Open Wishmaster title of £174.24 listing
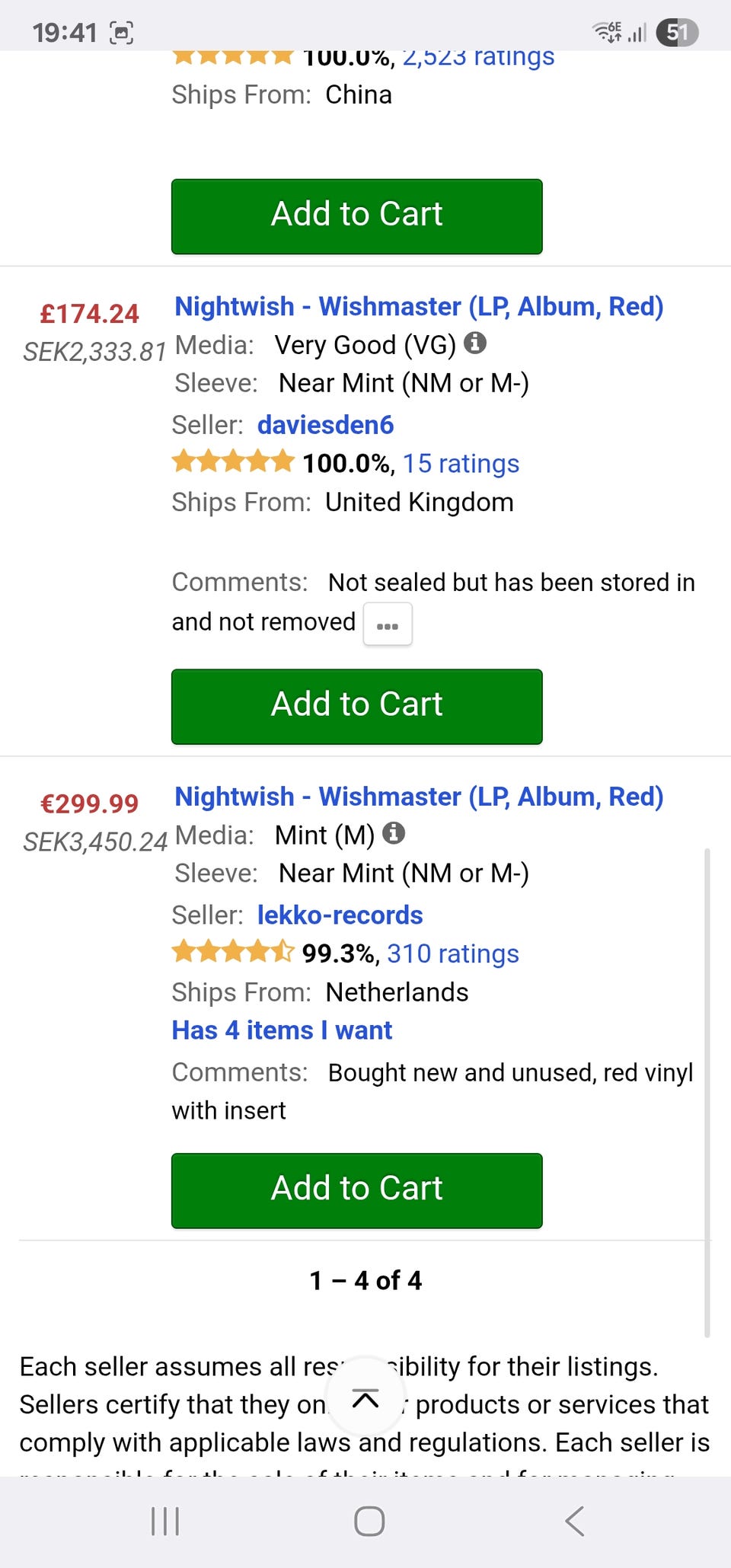731x1568 pixels. (x=419, y=306)
